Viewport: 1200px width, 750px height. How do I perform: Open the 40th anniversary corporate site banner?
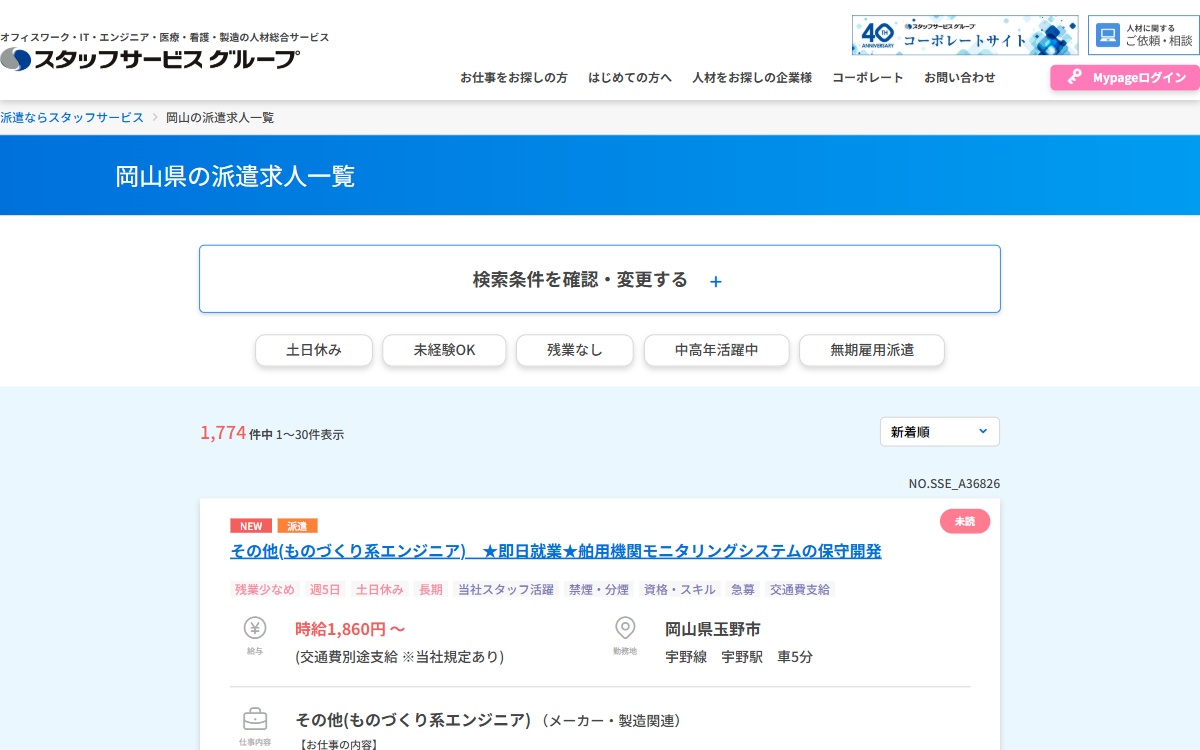pyautogui.click(x=965, y=35)
